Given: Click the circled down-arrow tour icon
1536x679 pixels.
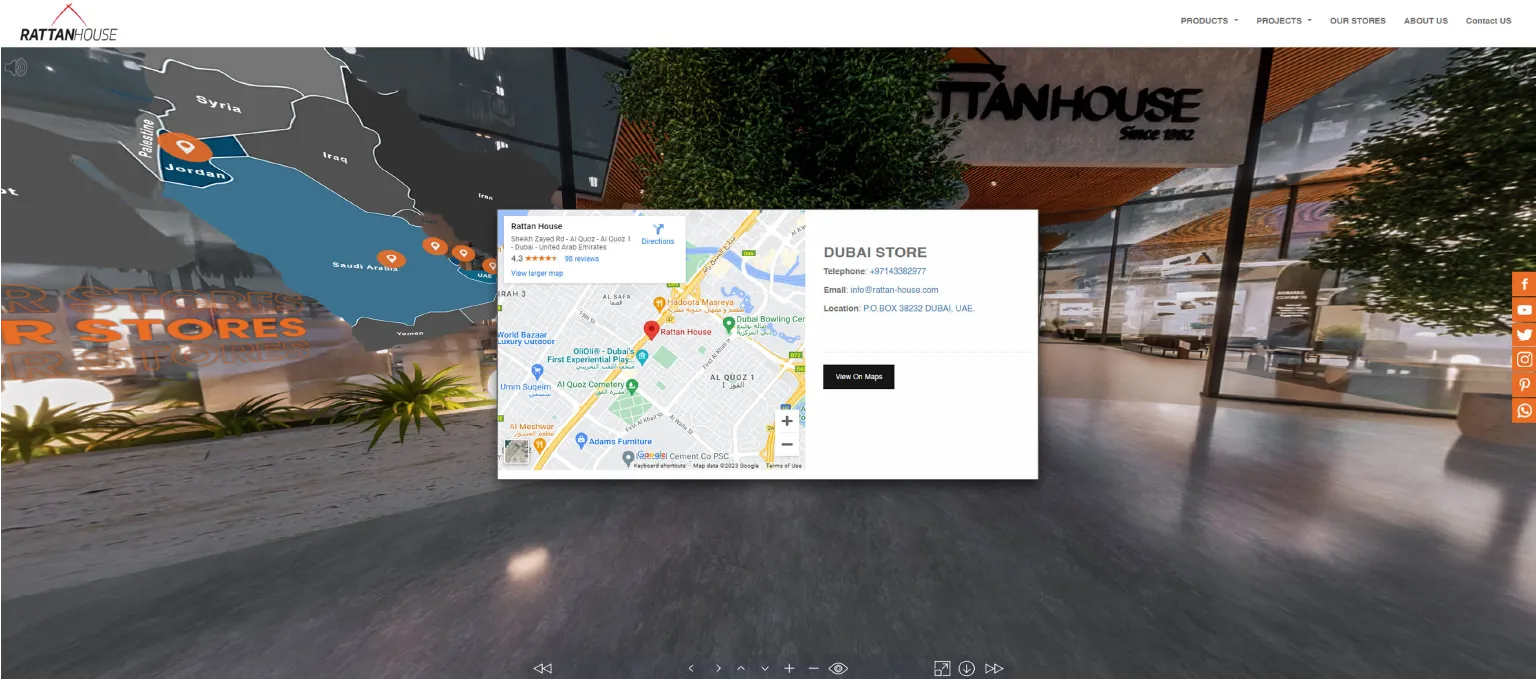Looking at the screenshot, I should [x=967, y=668].
